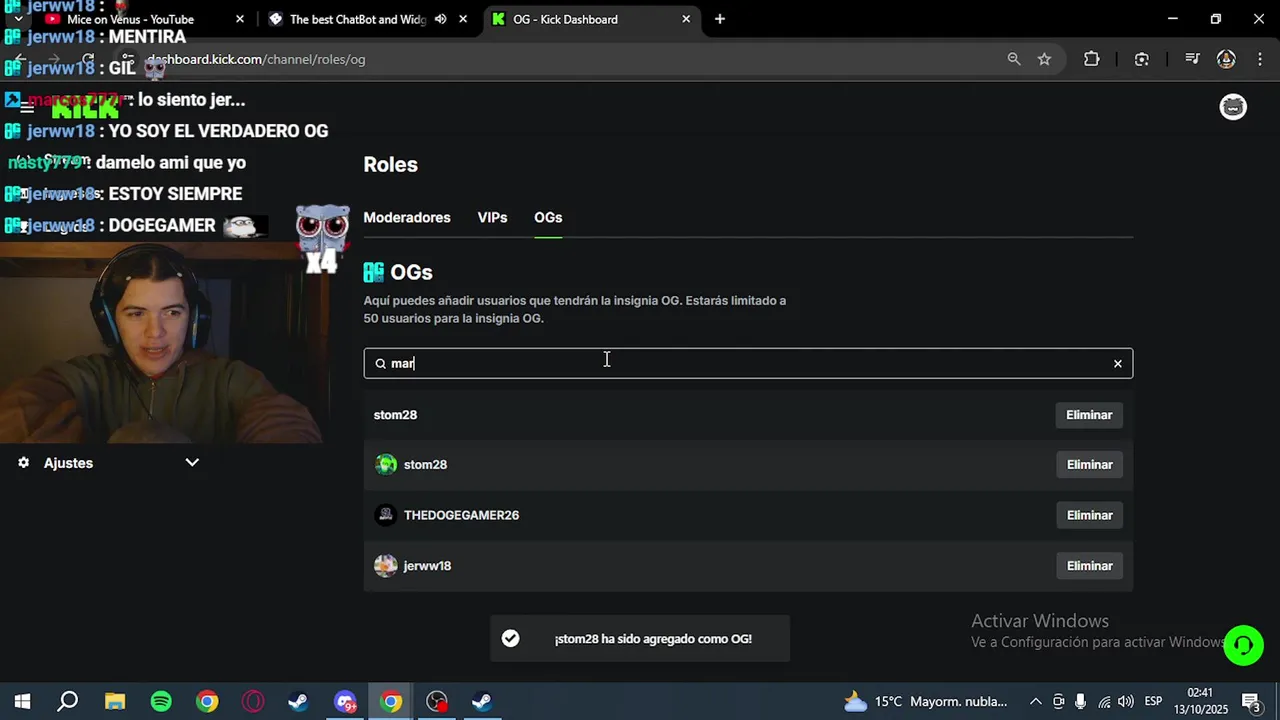Open the Chrome extensions puzzle icon
Image resolution: width=1280 pixels, height=720 pixels.
(x=1092, y=59)
